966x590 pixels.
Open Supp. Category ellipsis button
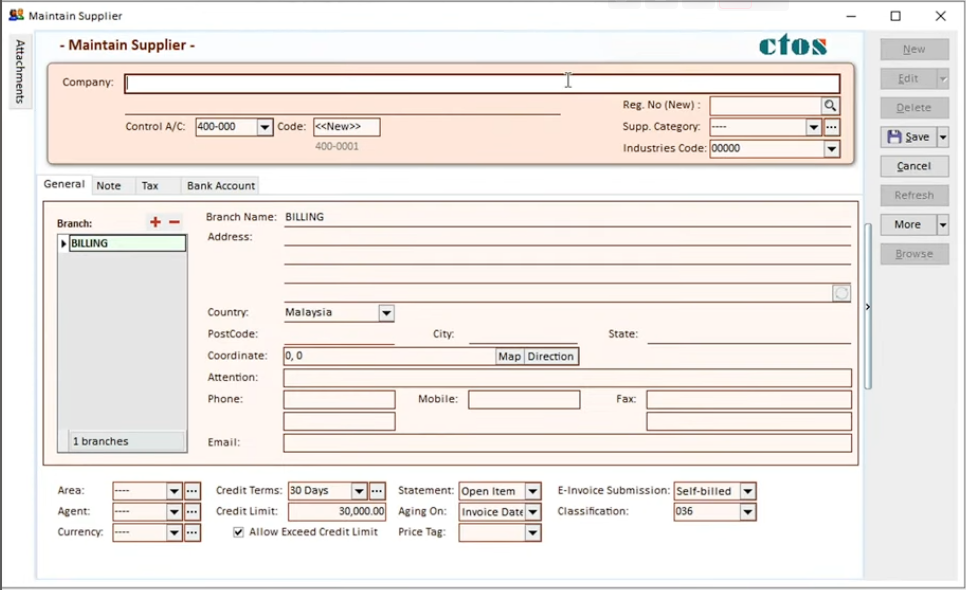[x=832, y=127]
